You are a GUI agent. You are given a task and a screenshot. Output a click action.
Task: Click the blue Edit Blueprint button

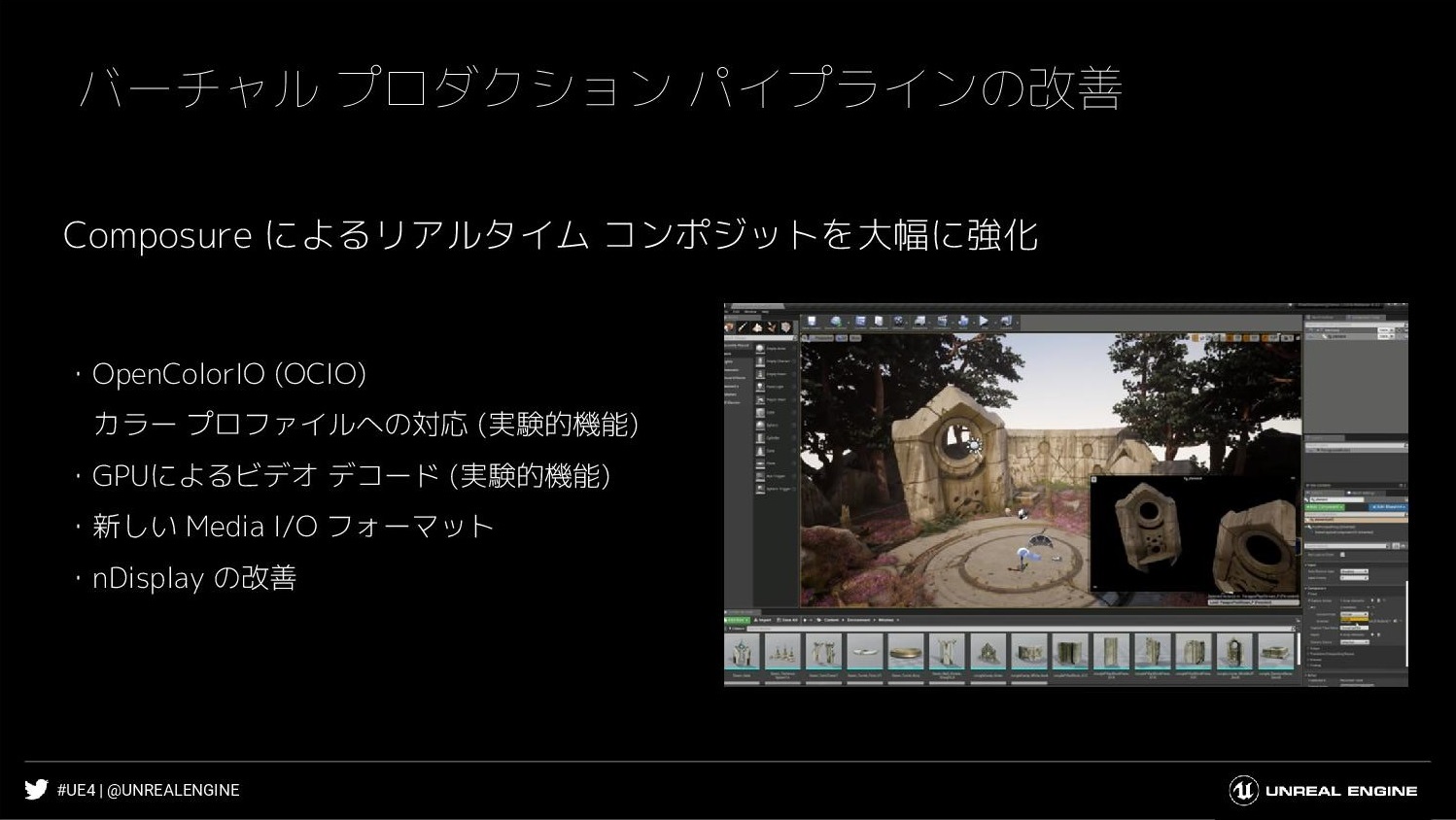pos(1388,507)
